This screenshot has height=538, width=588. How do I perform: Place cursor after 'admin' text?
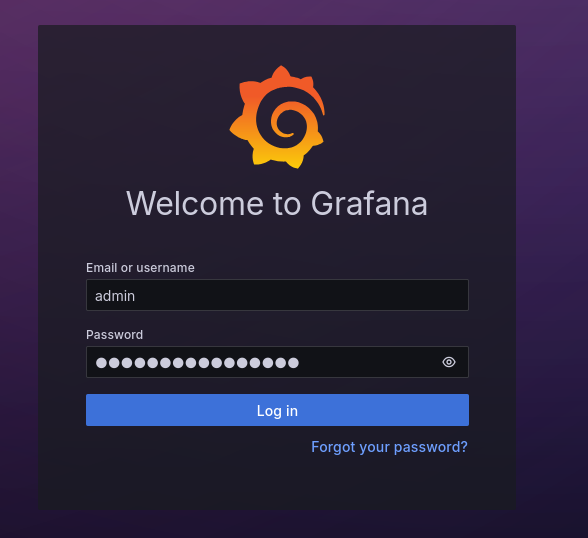coord(136,296)
